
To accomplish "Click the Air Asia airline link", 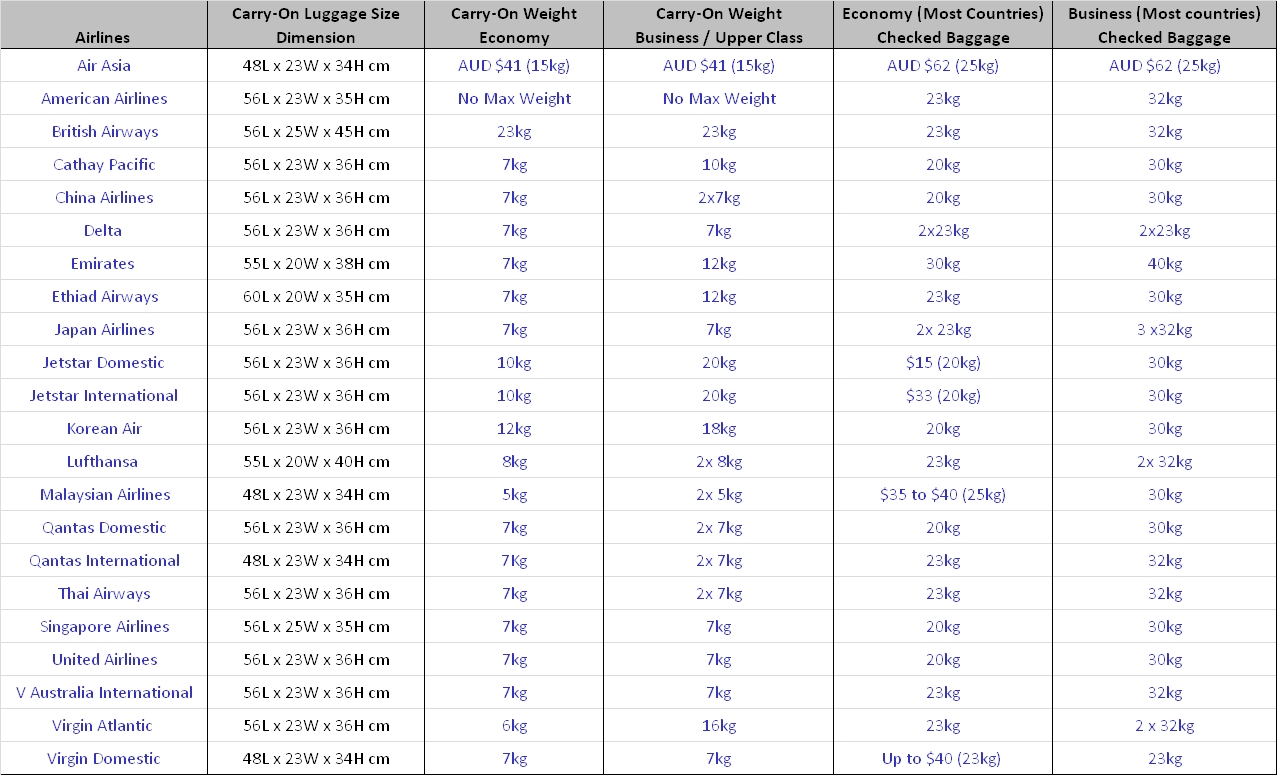I will (104, 66).
